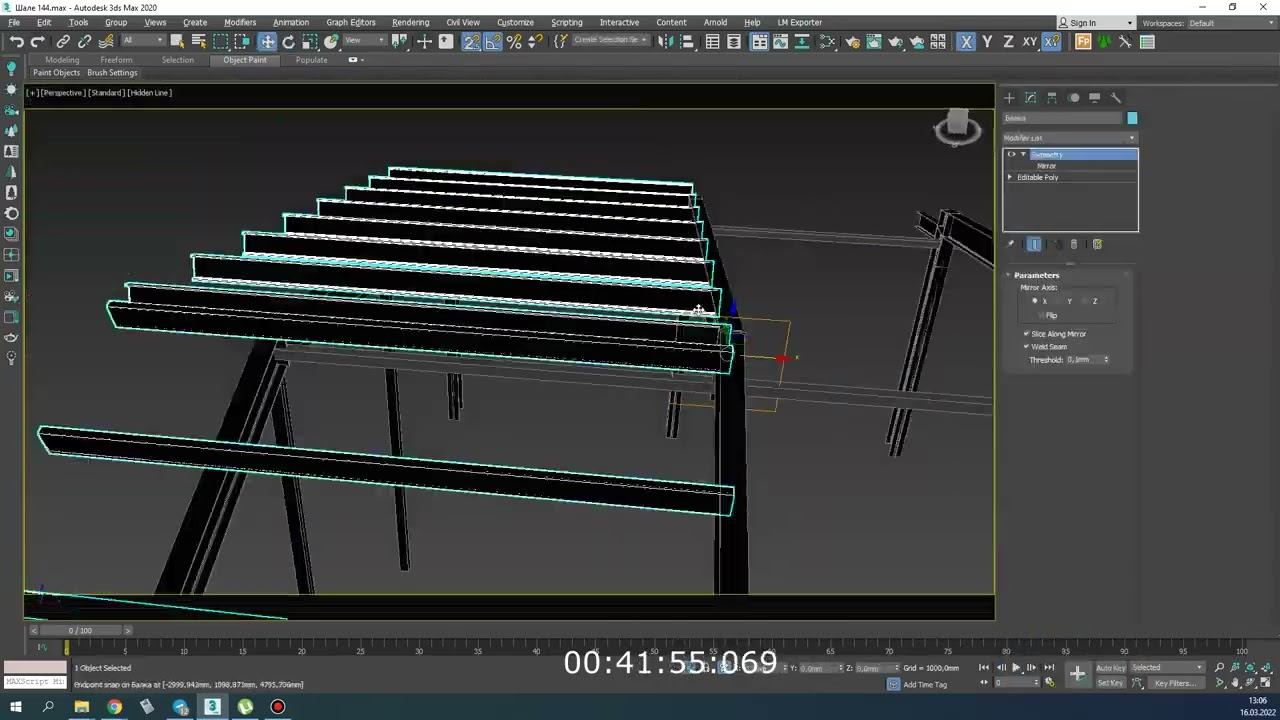Toggle the Angle Snap icon
Viewport: 1280px width, 720px height.
493,42
